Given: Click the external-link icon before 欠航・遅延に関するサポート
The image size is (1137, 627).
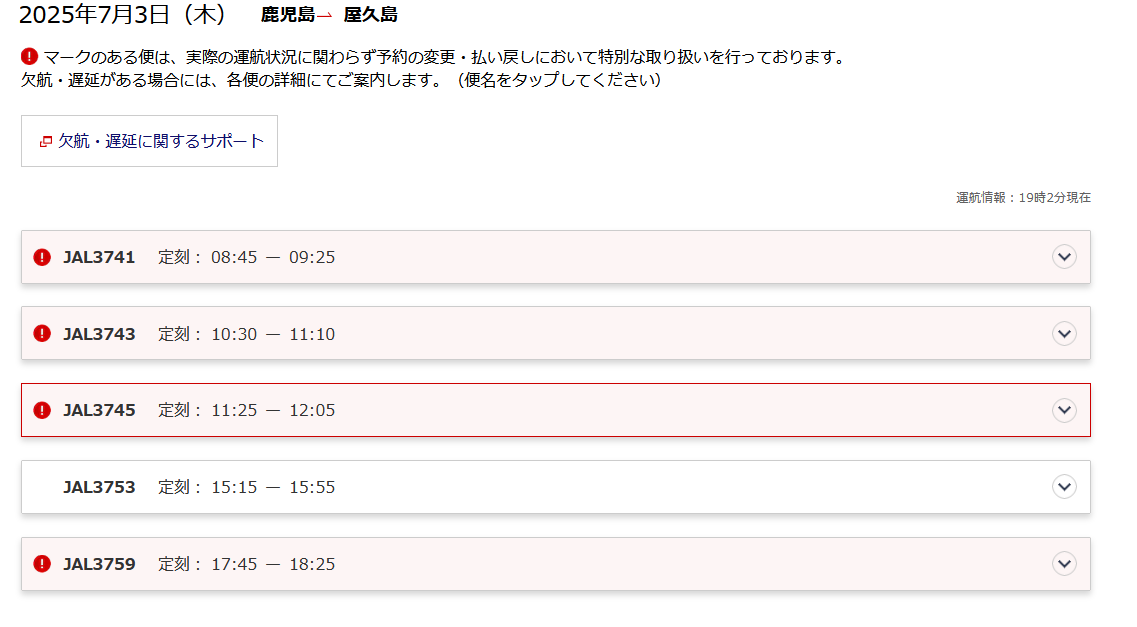Looking at the screenshot, I should point(46,141).
